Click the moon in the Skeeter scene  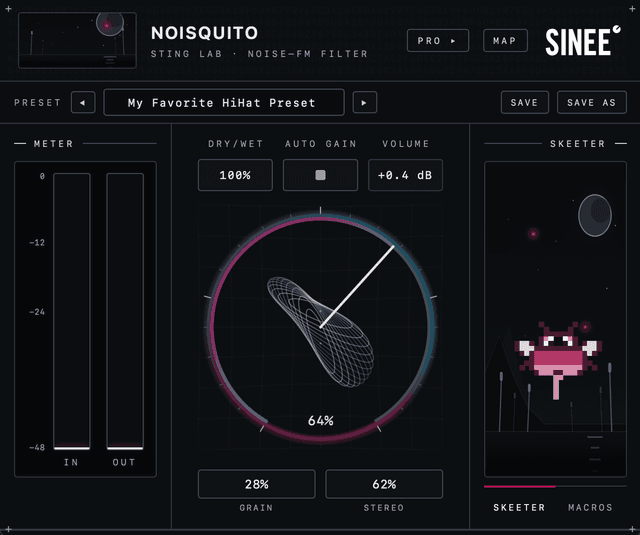point(595,215)
